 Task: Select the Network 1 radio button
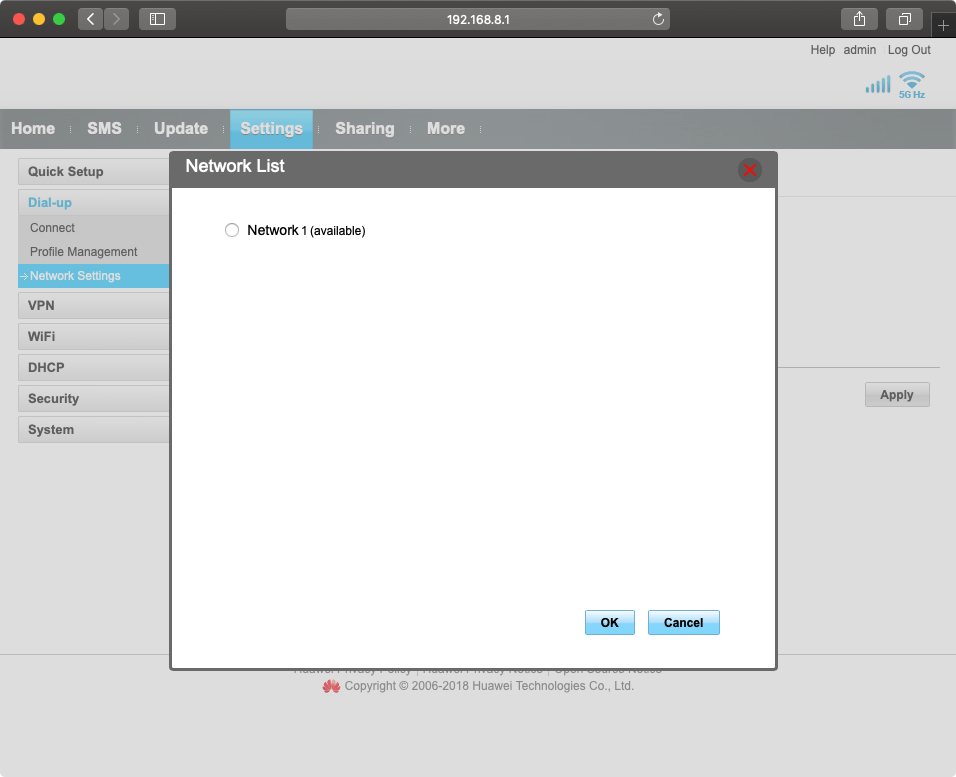(231, 229)
